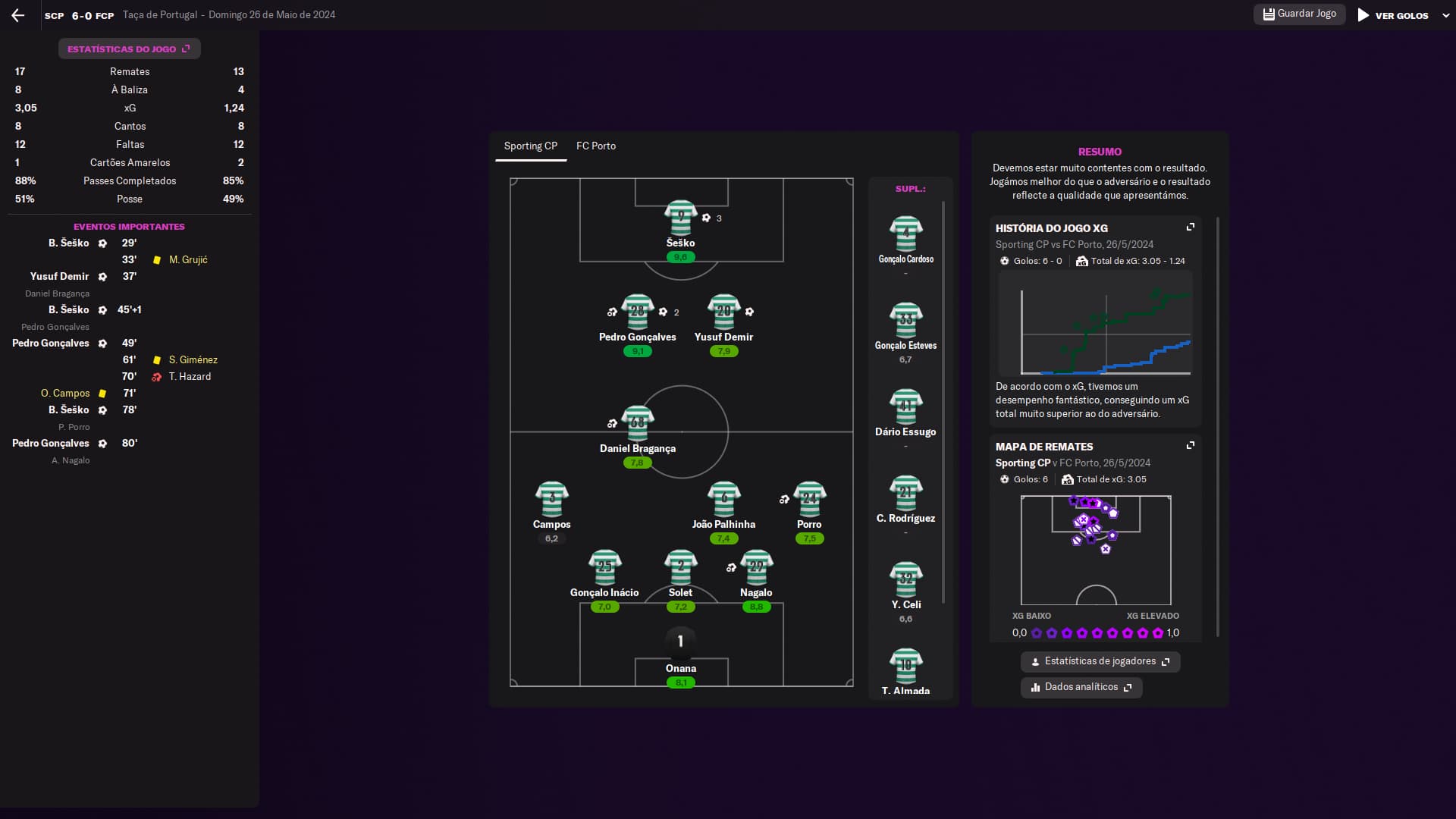Image resolution: width=1456 pixels, height=819 pixels.
Task: Select Yusuf Demir shirt icon
Action: [x=723, y=312]
